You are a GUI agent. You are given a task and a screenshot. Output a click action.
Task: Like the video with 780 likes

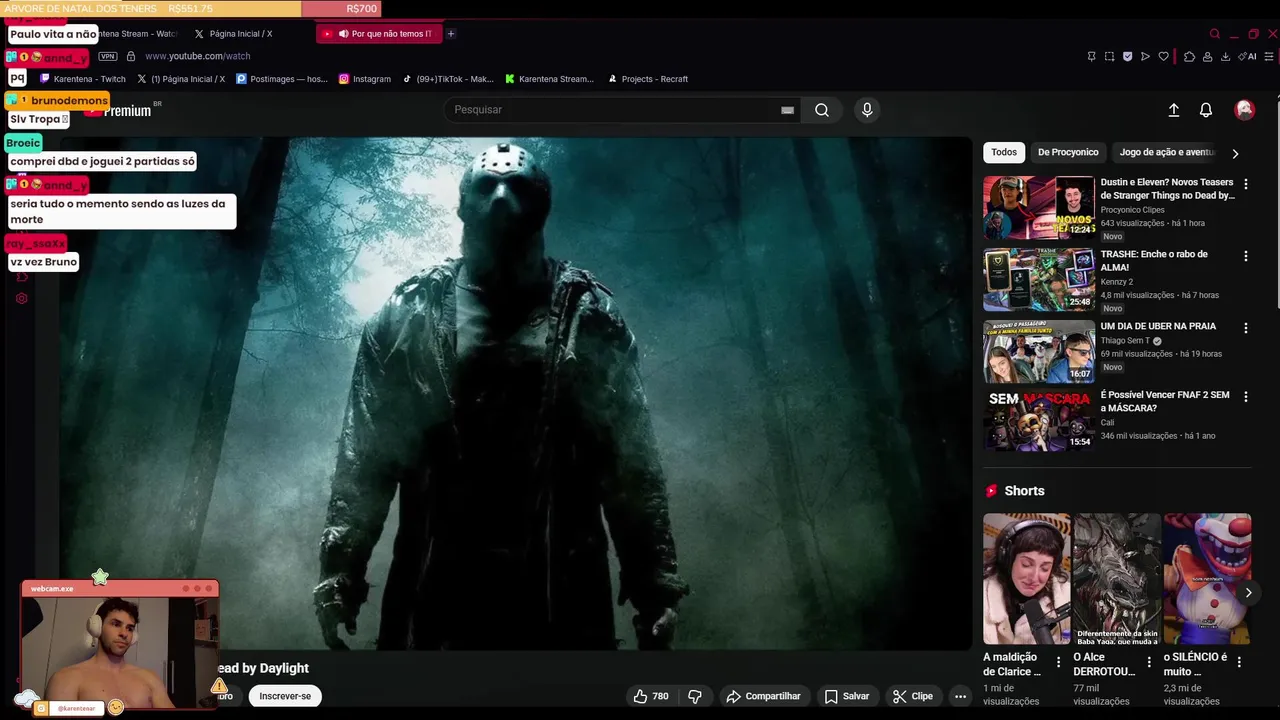pos(650,696)
